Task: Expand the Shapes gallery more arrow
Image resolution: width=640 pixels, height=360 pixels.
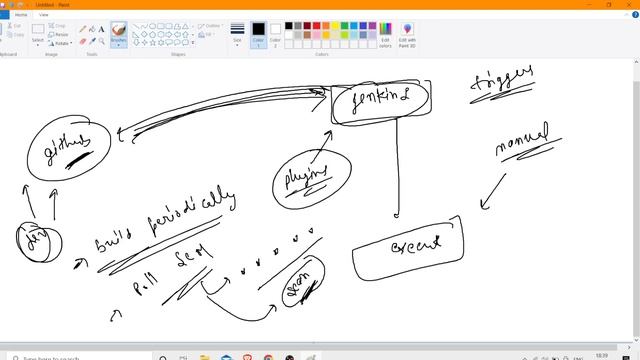Action: (x=193, y=42)
